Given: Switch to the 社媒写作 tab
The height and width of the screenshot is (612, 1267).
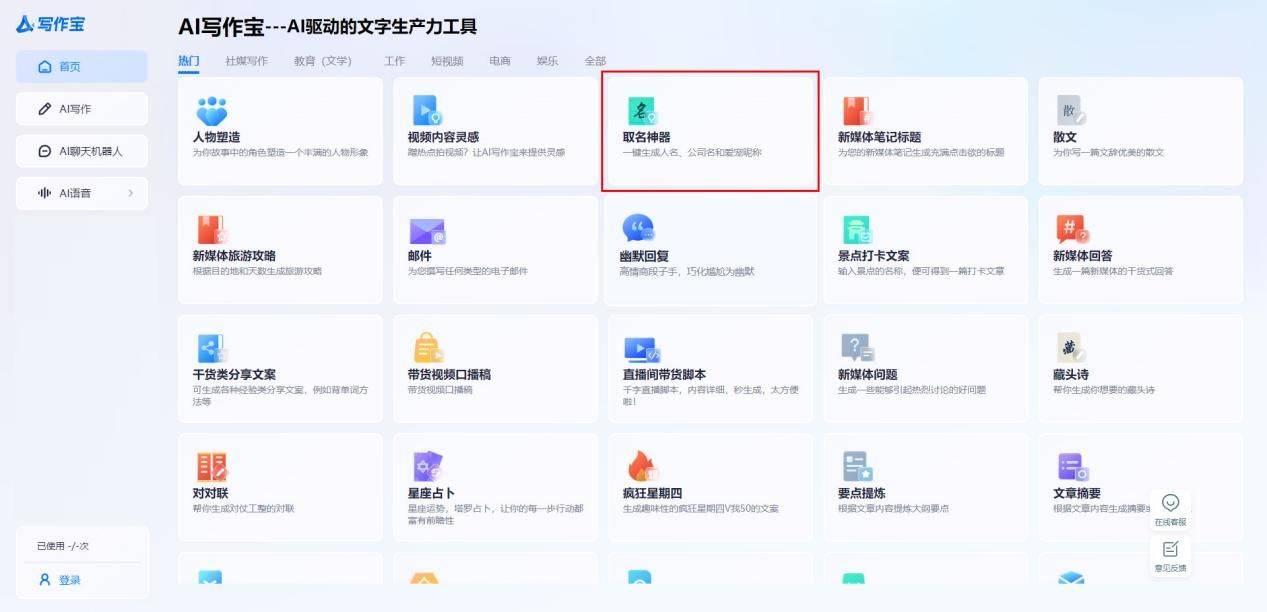Looking at the screenshot, I should point(246,61).
